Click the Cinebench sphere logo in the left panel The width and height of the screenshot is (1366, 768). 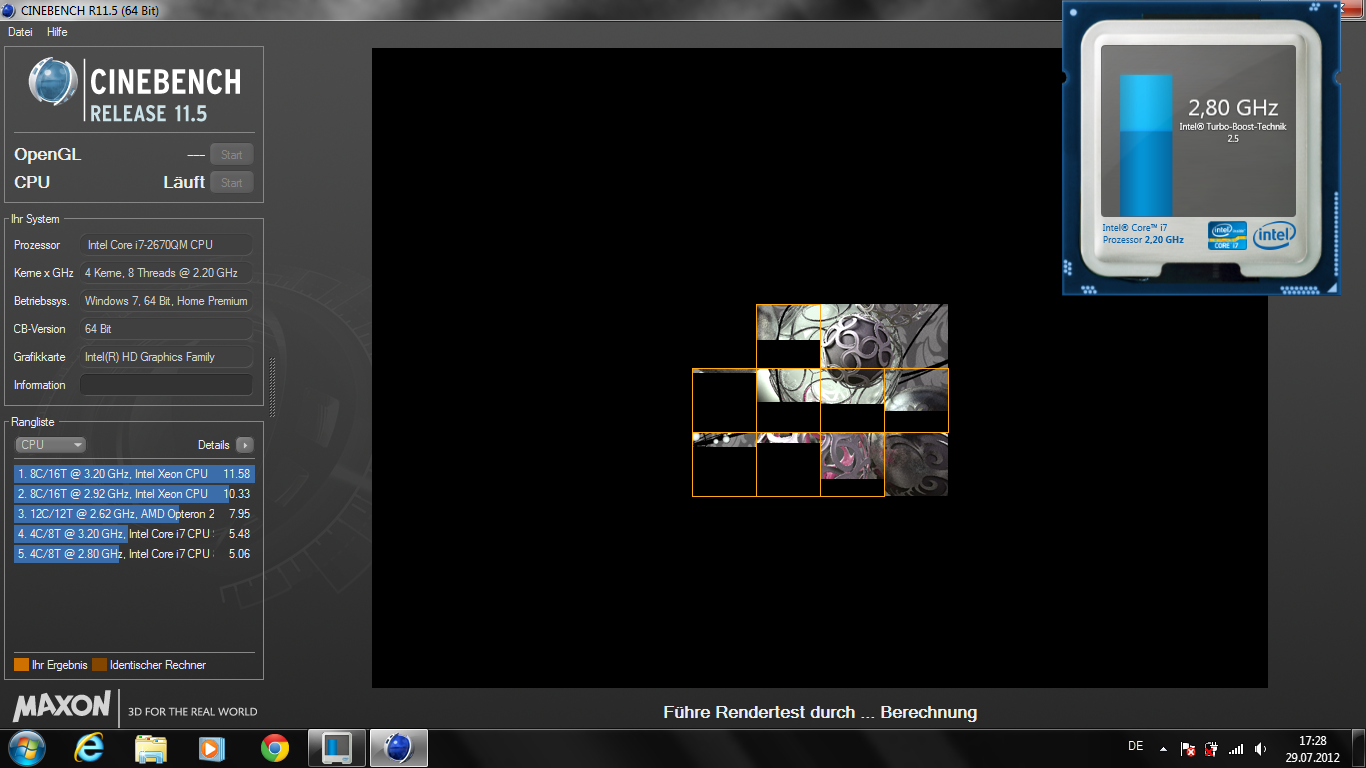pyautogui.click(x=53, y=82)
